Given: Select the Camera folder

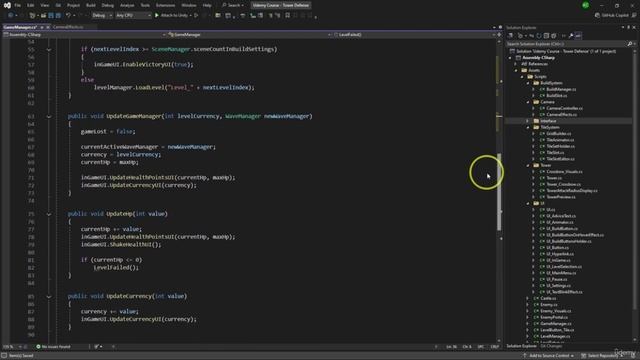Looking at the screenshot, I should pos(547,102).
